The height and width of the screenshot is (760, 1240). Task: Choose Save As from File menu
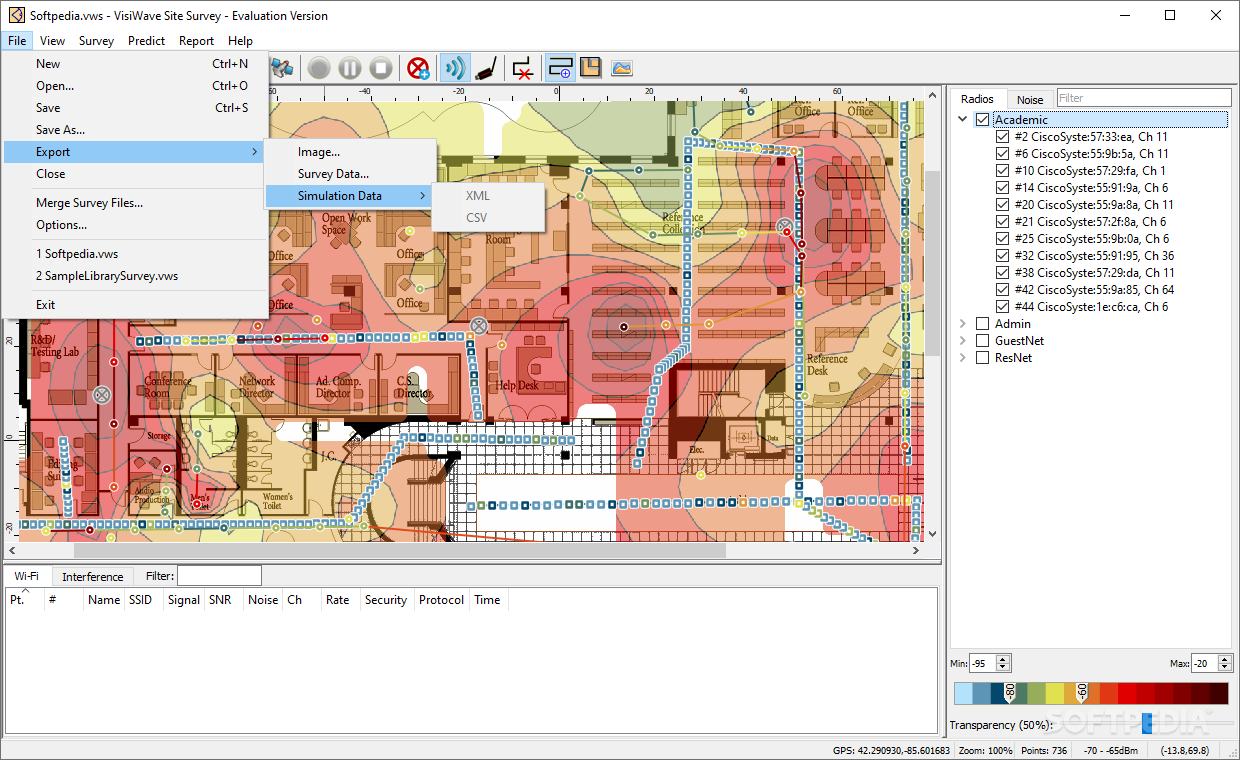(x=134, y=130)
